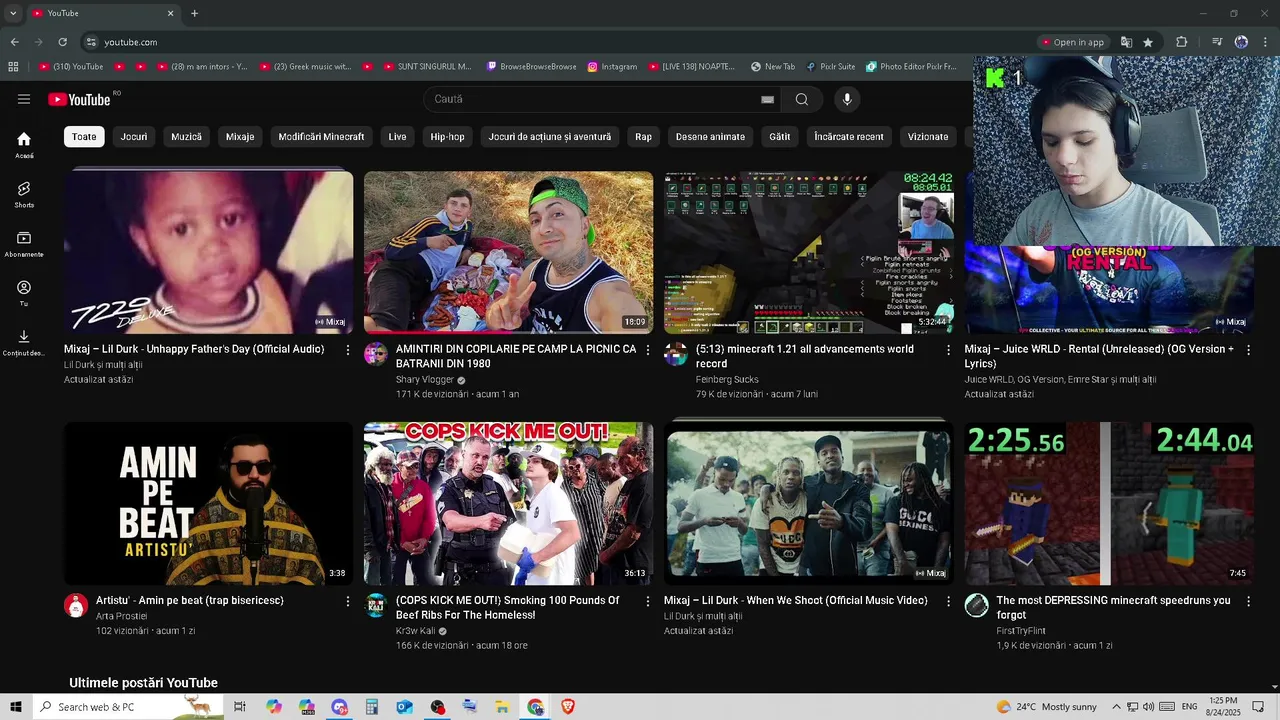Click Open in app button
1280x720 pixels.
pos(1072,42)
